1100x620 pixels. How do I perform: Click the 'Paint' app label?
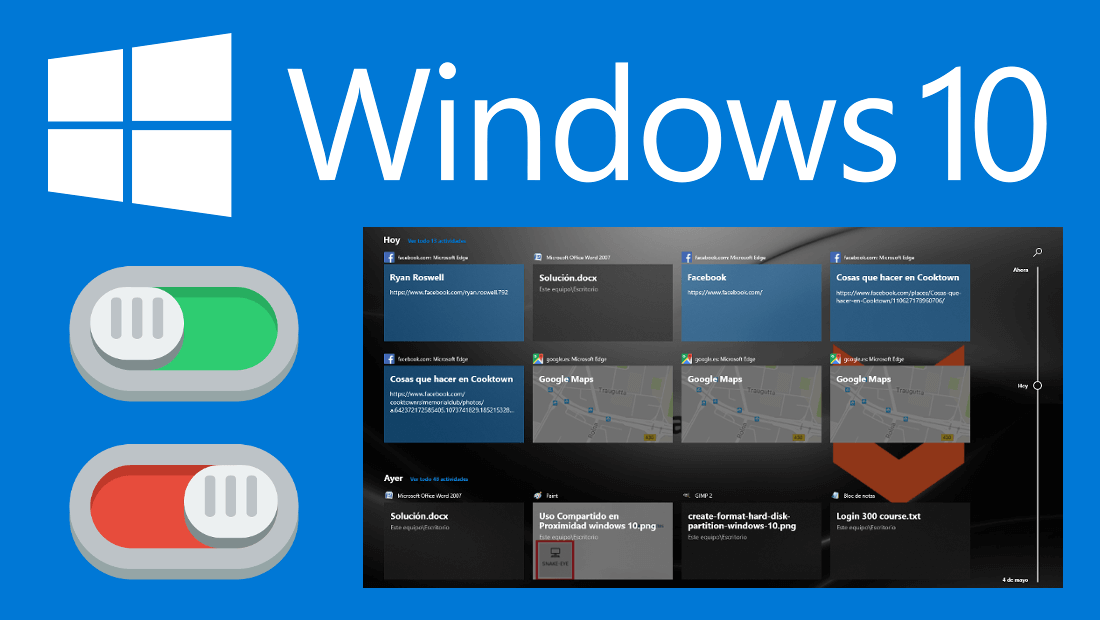point(552,496)
